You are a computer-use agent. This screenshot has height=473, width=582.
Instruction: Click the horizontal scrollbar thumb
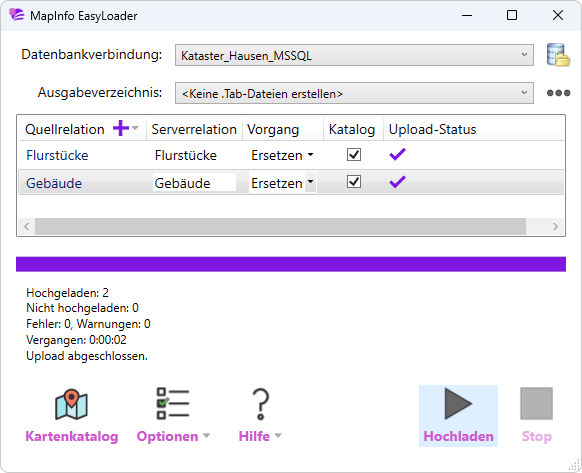coord(280,226)
